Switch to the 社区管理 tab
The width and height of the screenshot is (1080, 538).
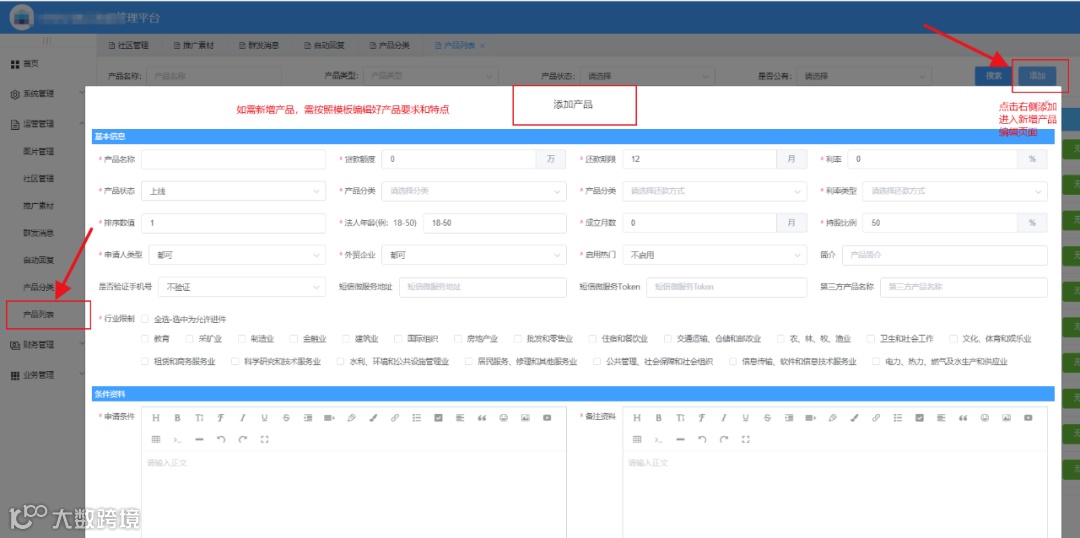pyautogui.click(x=128, y=45)
